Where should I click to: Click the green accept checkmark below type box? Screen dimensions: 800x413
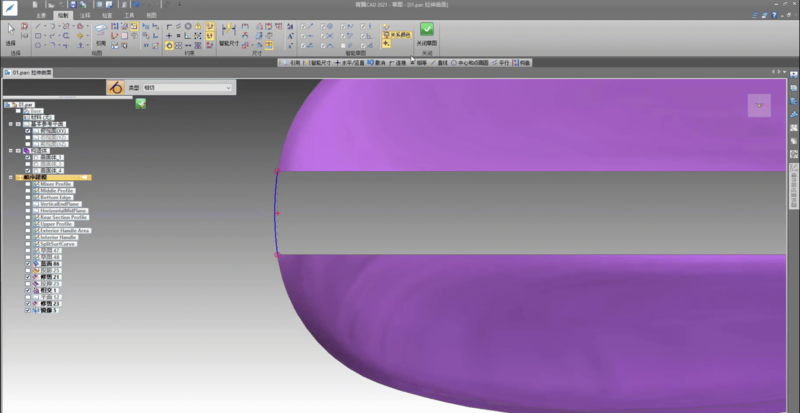click(x=141, y=103)
